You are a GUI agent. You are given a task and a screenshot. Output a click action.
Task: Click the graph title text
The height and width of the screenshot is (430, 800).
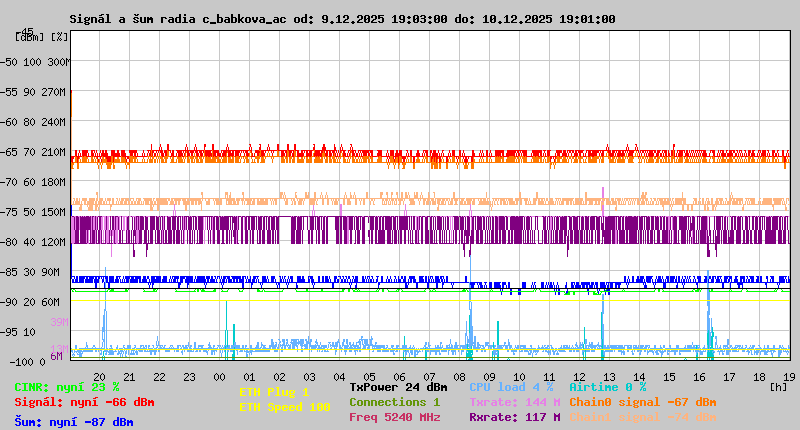[x=342, y=19]
